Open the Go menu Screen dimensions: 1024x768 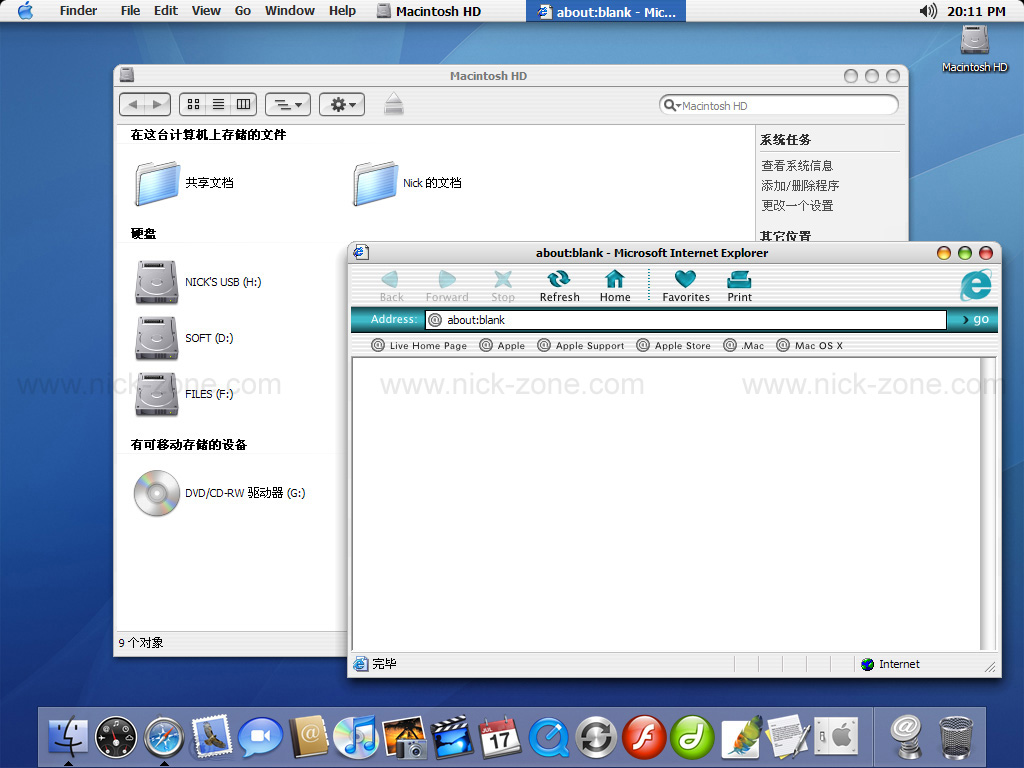(243, 10)
